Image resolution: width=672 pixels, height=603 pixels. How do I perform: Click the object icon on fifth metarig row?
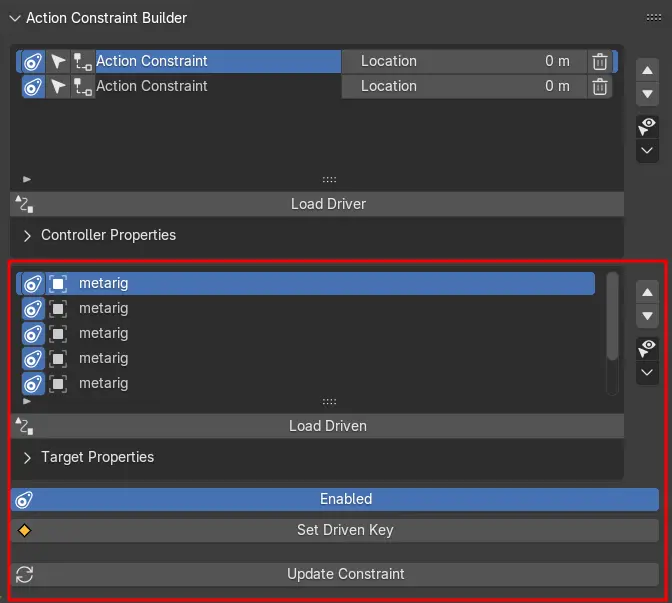tap(58, 383)
